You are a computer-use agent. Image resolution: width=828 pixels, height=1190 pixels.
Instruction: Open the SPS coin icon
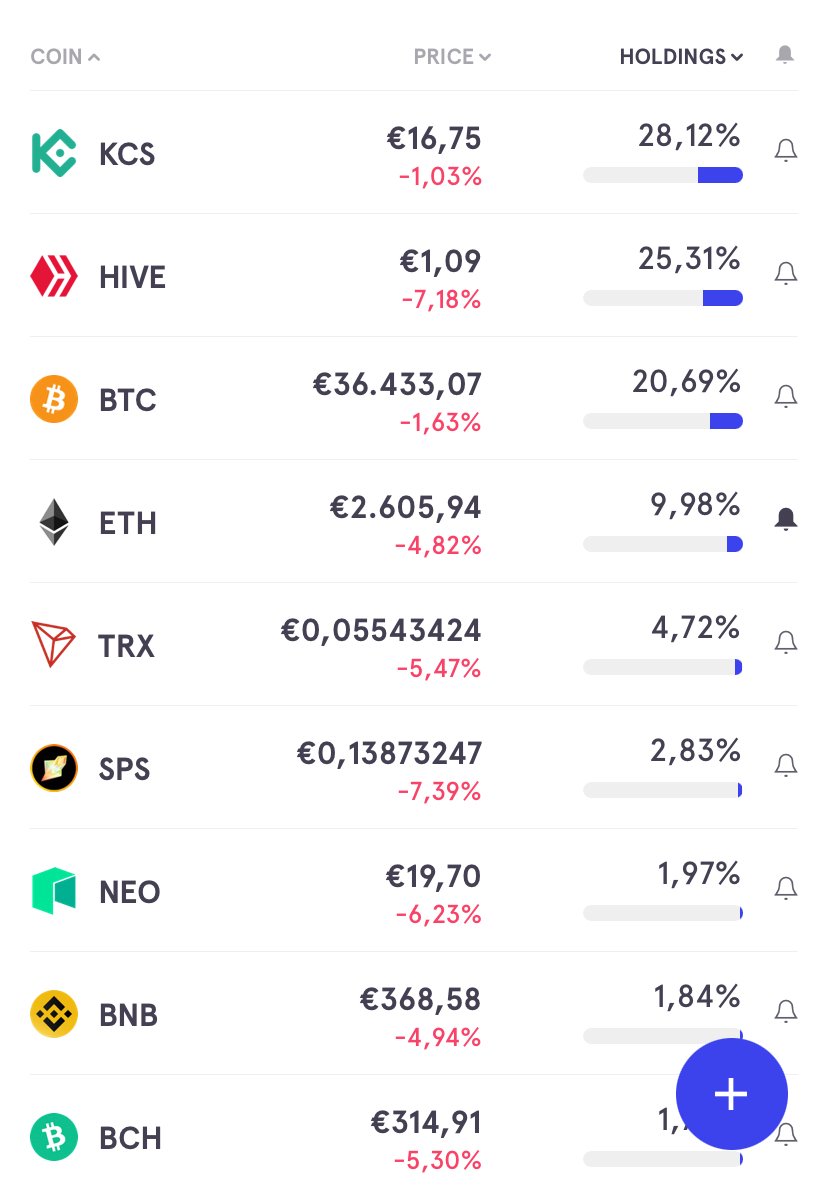[x=54, y=768]
